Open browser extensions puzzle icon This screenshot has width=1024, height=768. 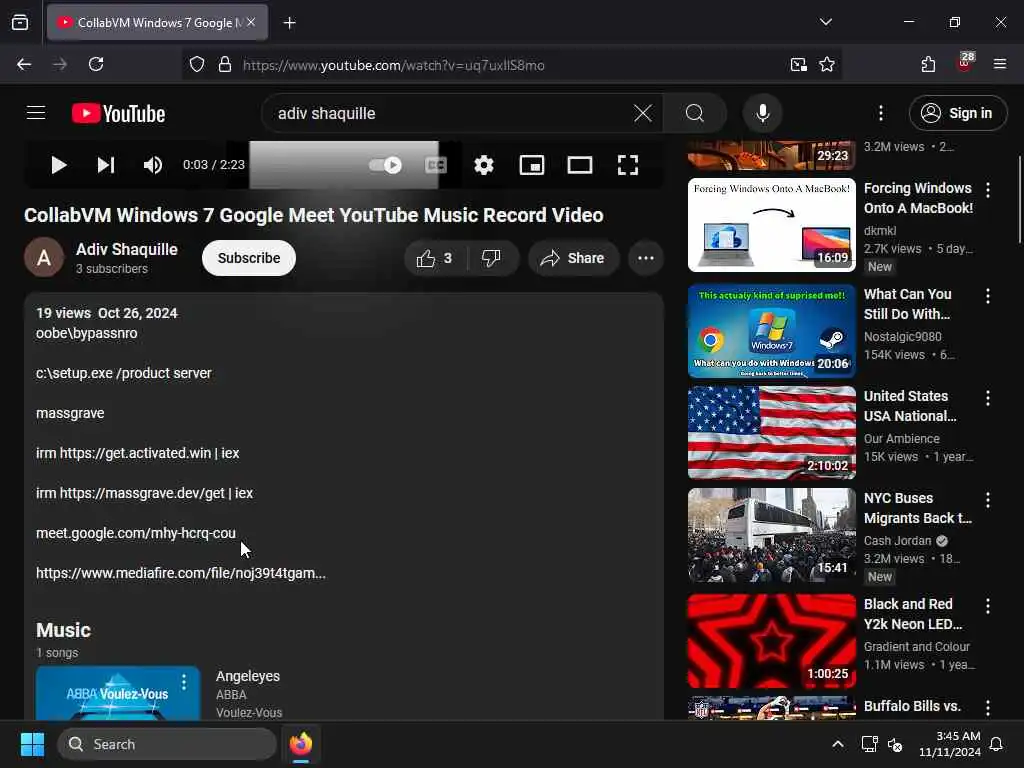pos(928,64)
